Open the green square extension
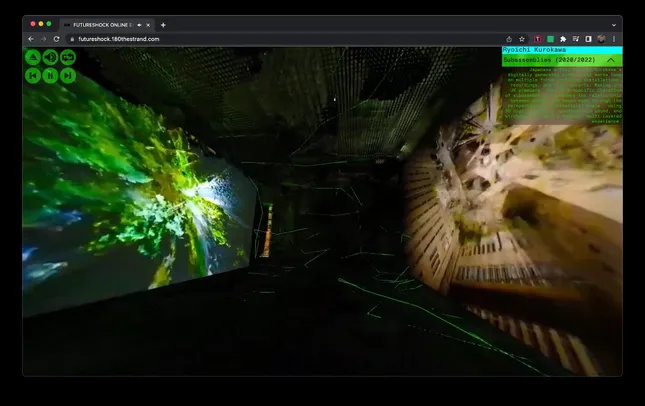This screenshot has height=406, width=645. click(550, 39)
